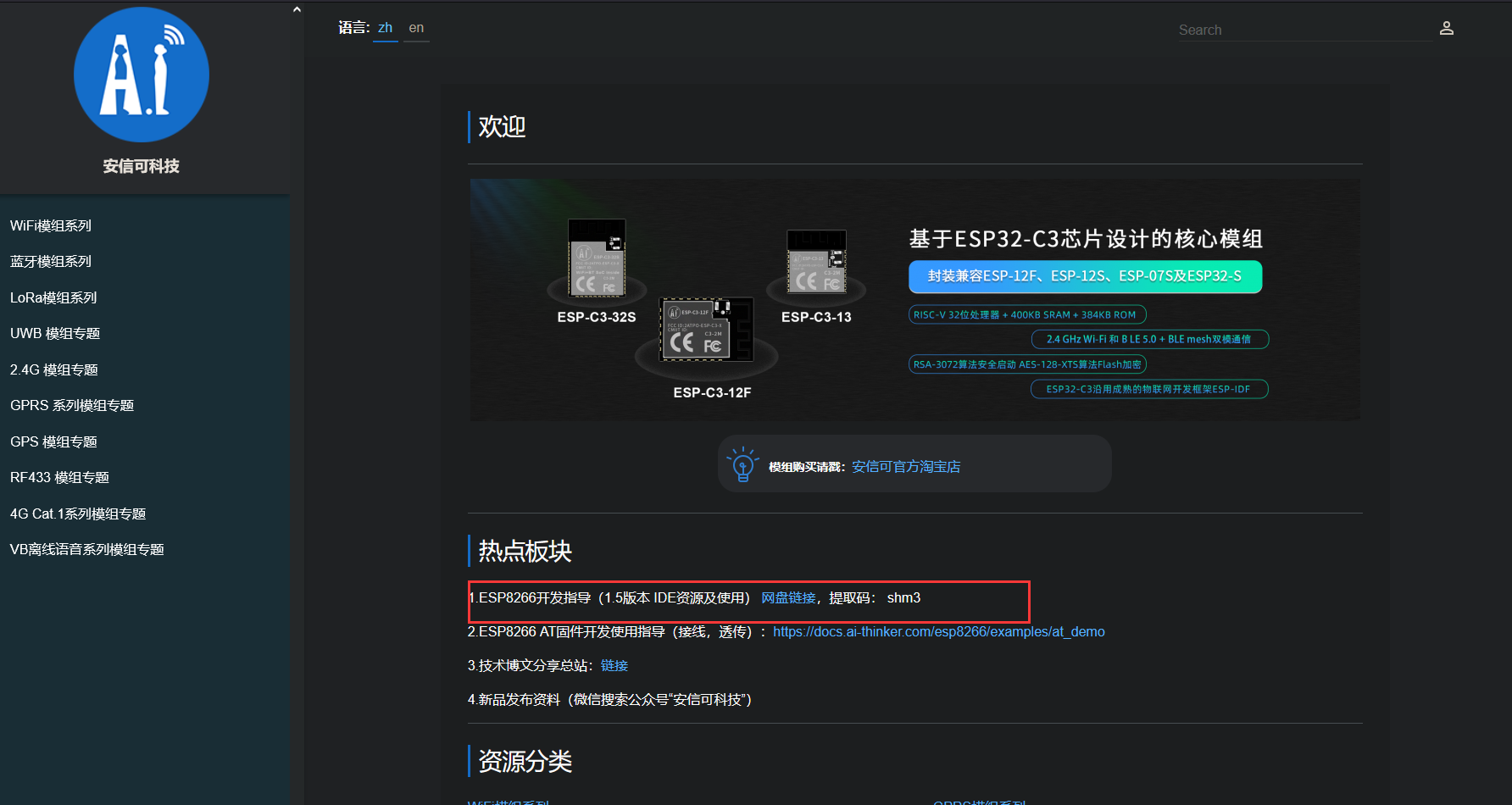The width and height of the screenshot is (1512, 805).
Task: Click the lightbulb tip icon
Action: 742,464
